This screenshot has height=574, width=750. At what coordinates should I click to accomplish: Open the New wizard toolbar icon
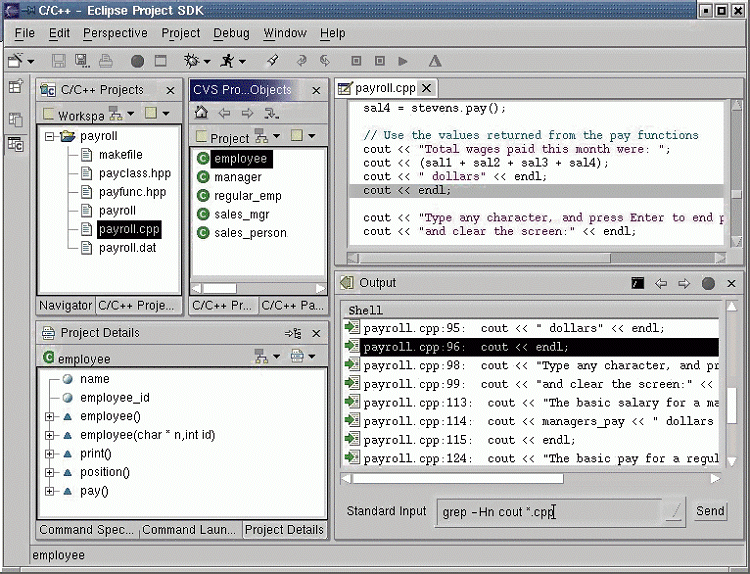pos(16,60)
